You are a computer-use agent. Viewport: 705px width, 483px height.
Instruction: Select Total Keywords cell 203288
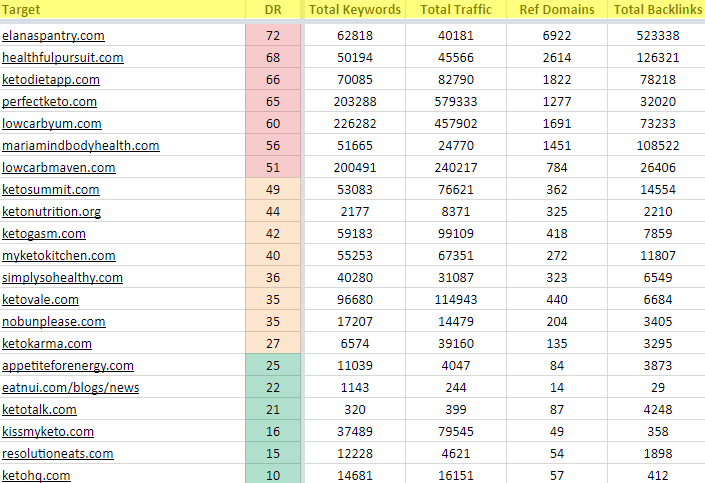pyautogui.click(x=355, y=102)
